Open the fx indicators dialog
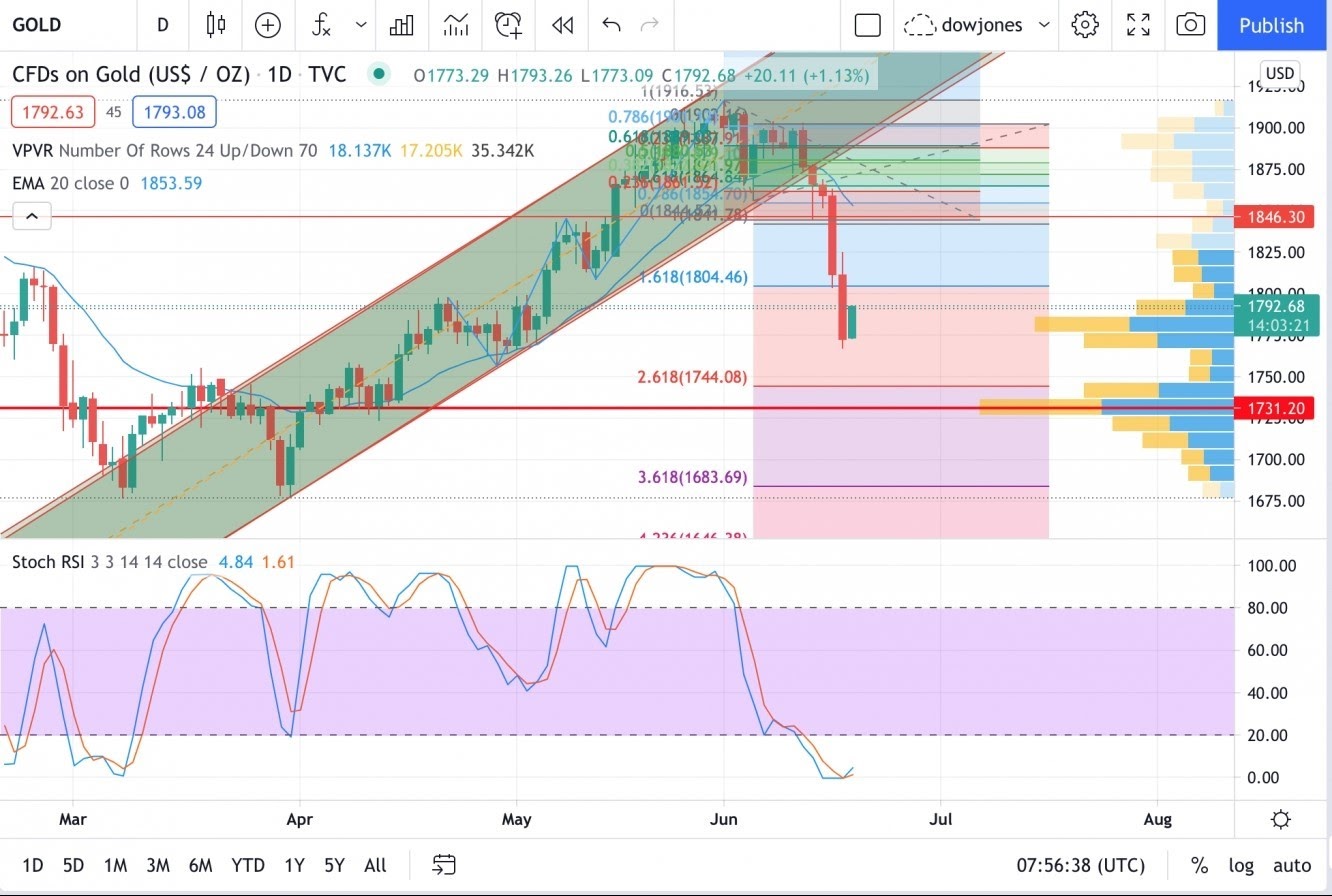1332x896 pixels. click(321, 25)
